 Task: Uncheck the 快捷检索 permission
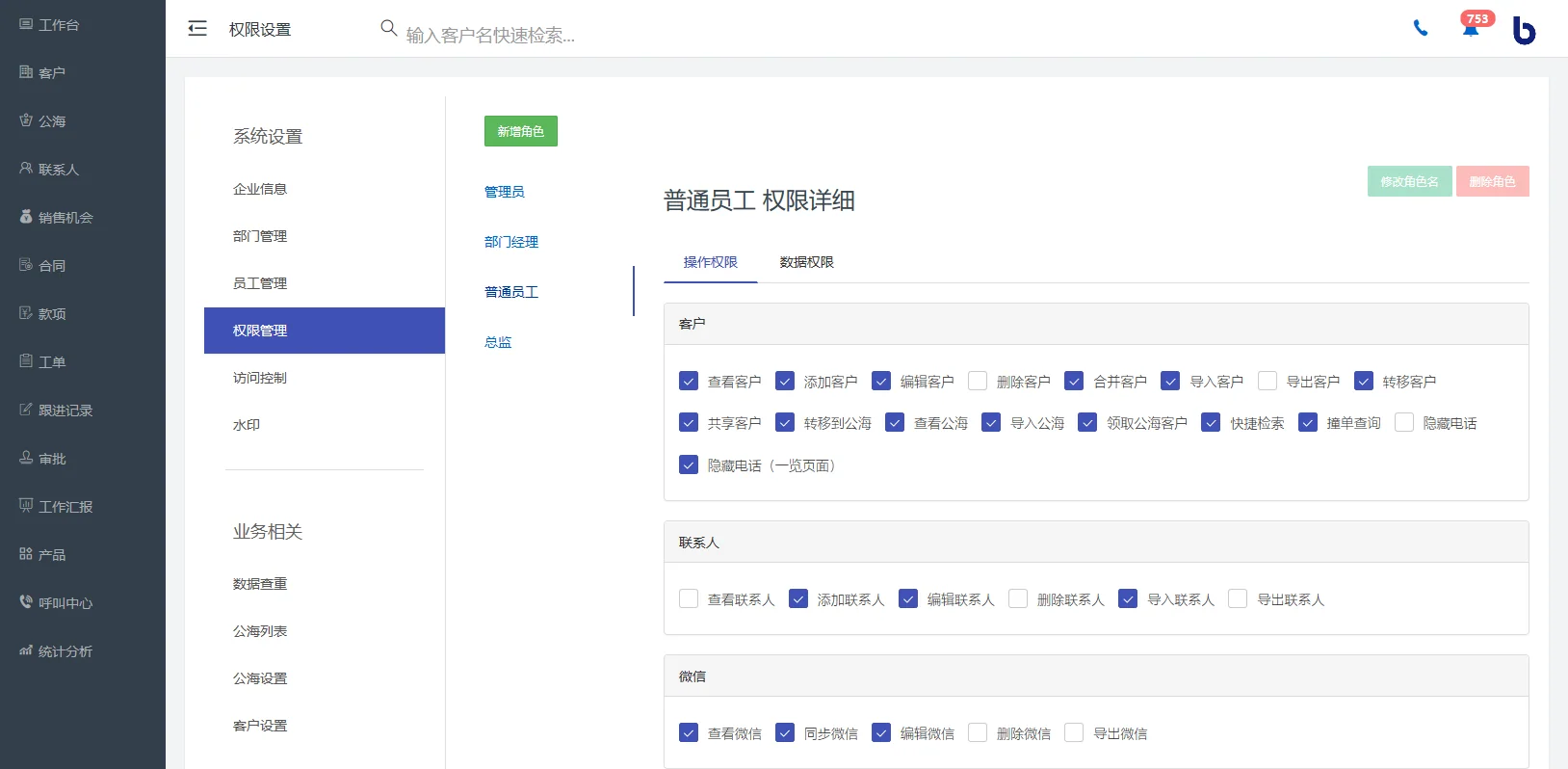(1211, 422)
